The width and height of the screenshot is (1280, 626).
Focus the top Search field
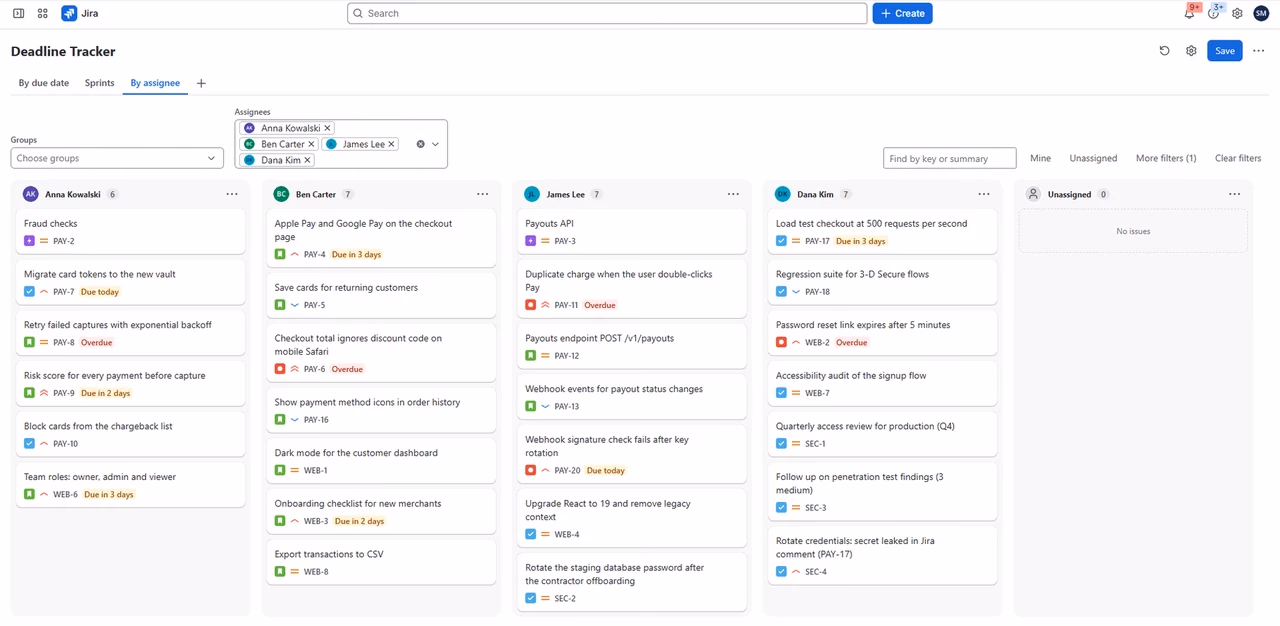click(607, 13)
